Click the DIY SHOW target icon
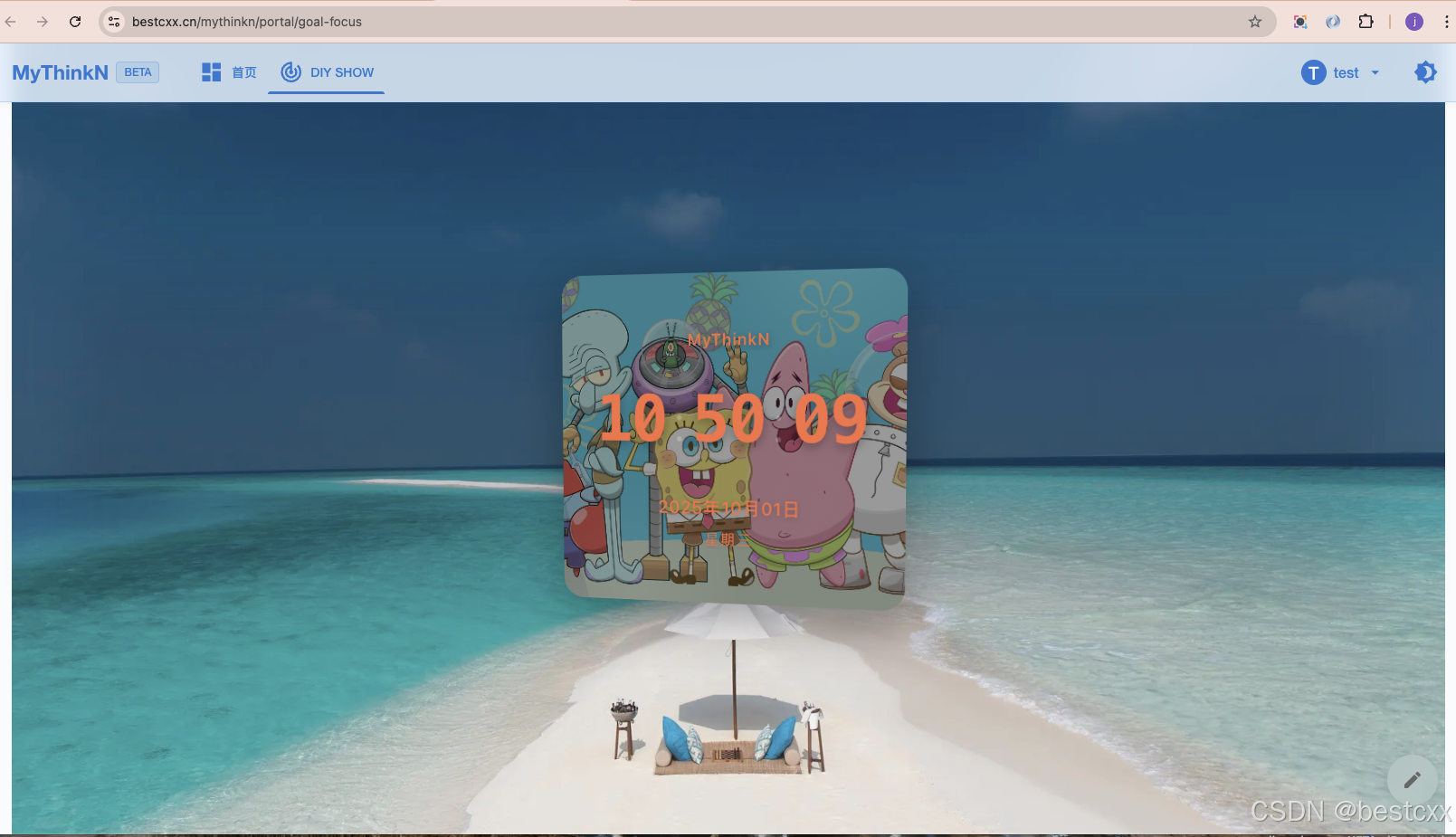 290,72
